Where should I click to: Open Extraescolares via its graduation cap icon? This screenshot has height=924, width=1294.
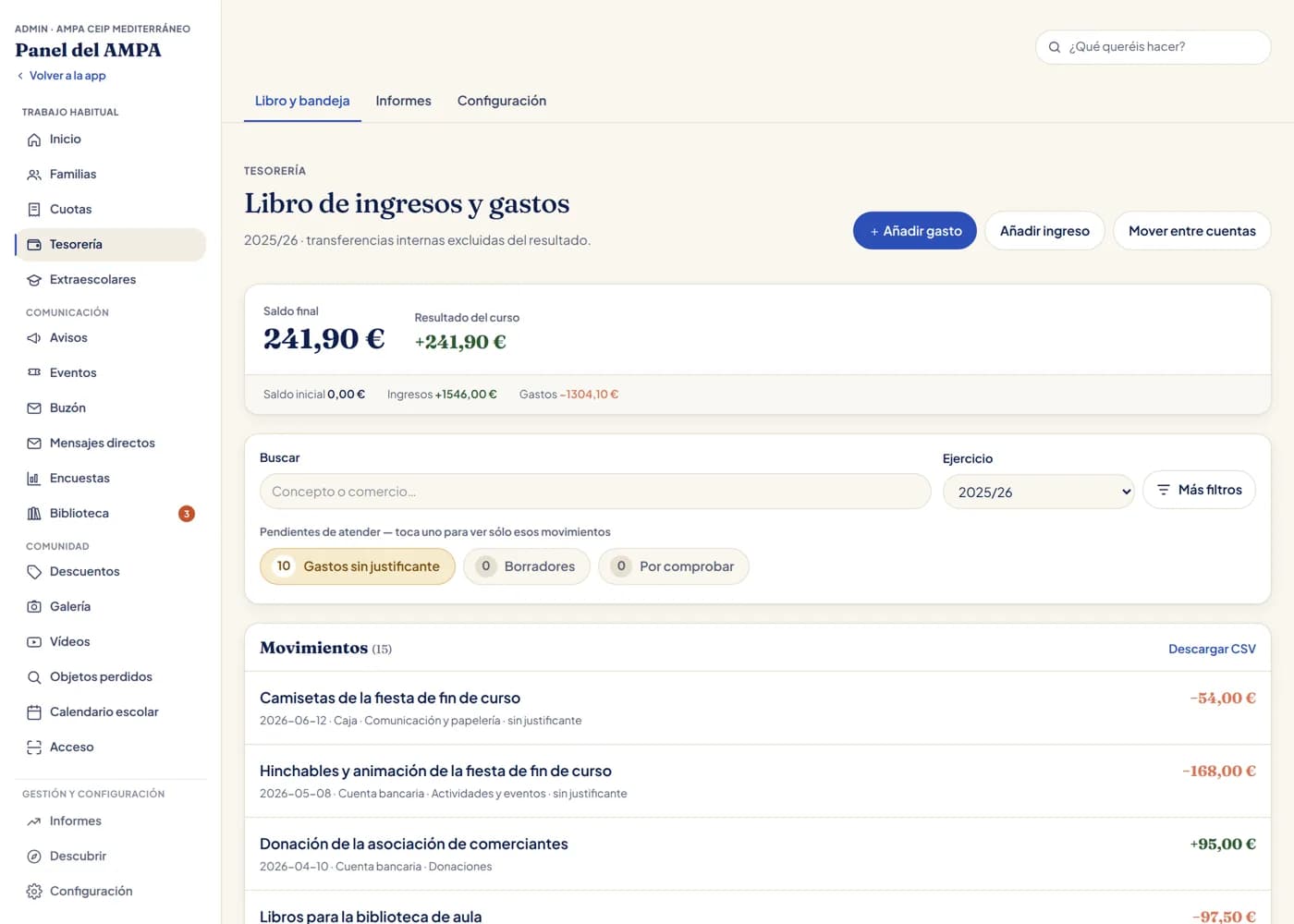click(34, 280)
